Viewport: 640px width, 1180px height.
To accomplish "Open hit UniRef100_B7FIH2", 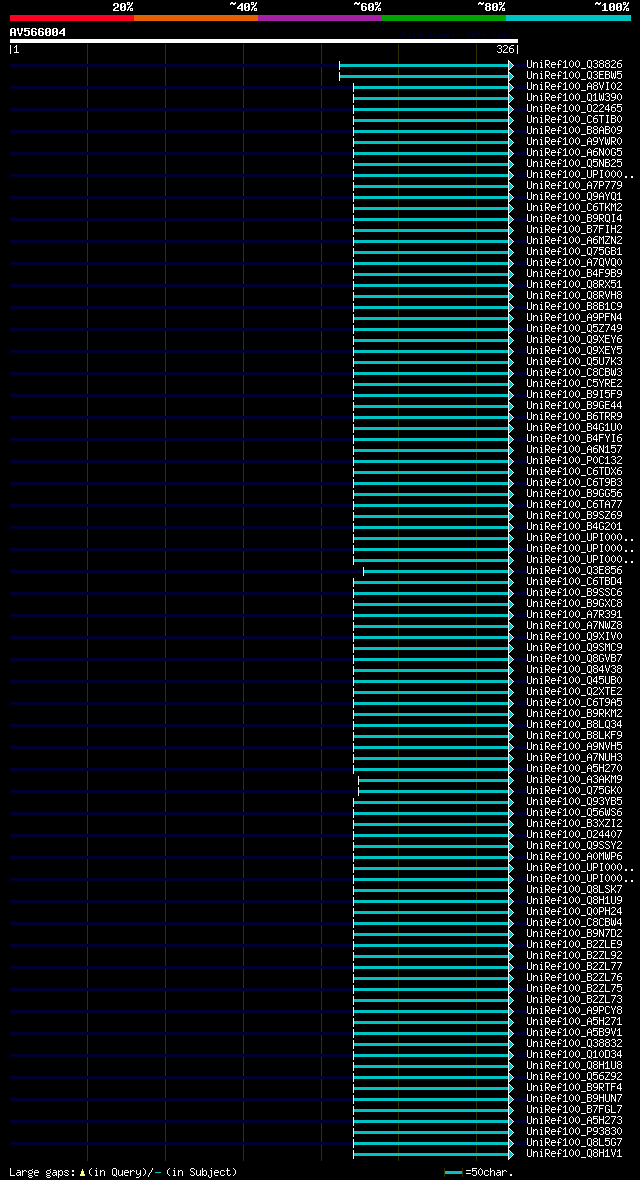I will pos(574,230).
